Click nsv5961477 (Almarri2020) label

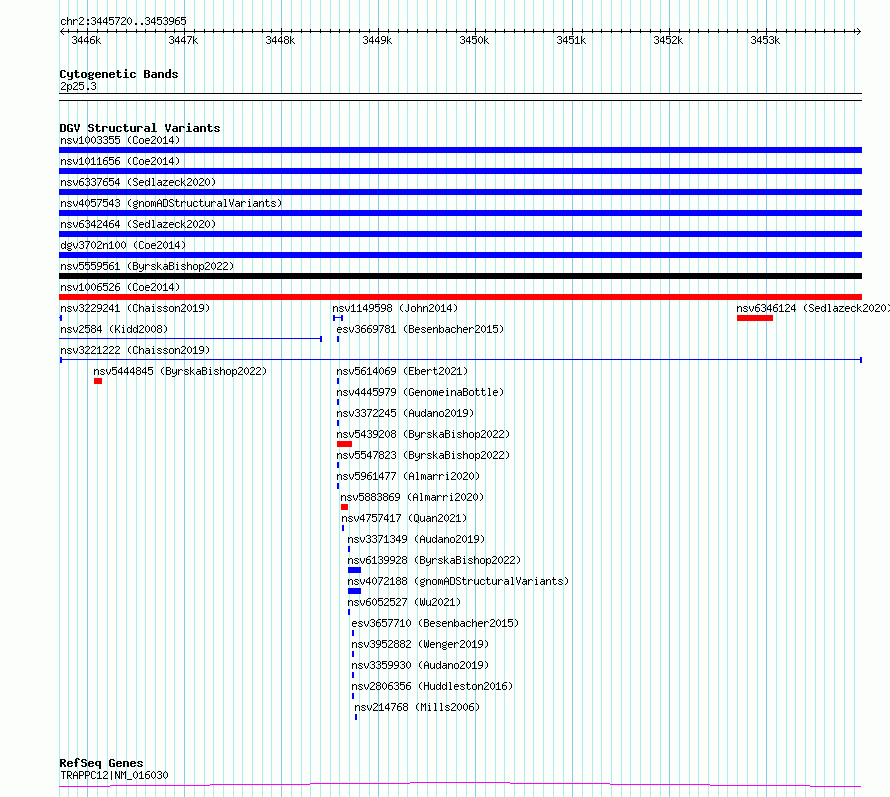408,476
